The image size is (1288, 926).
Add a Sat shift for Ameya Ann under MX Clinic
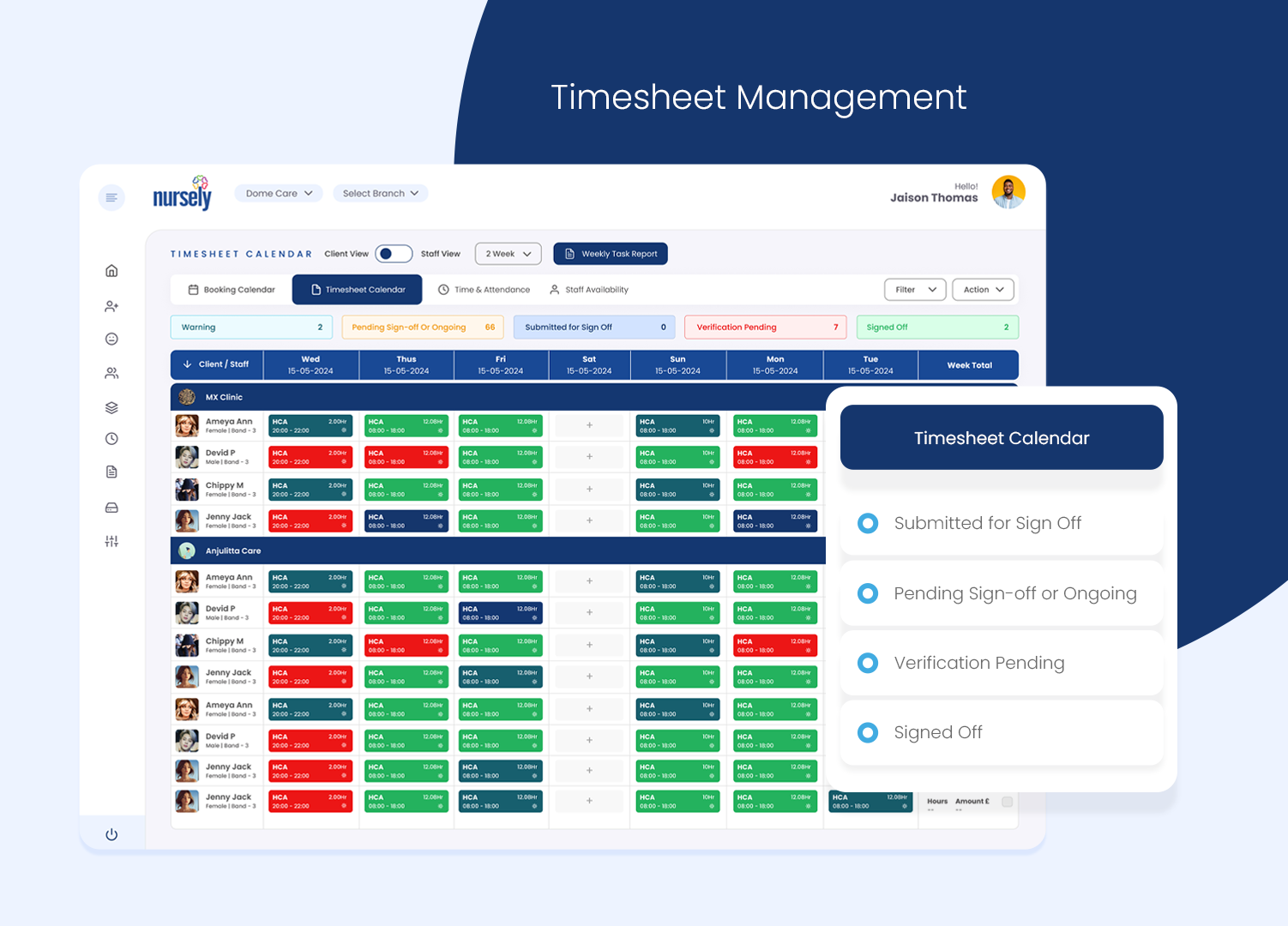coord(589,425)
